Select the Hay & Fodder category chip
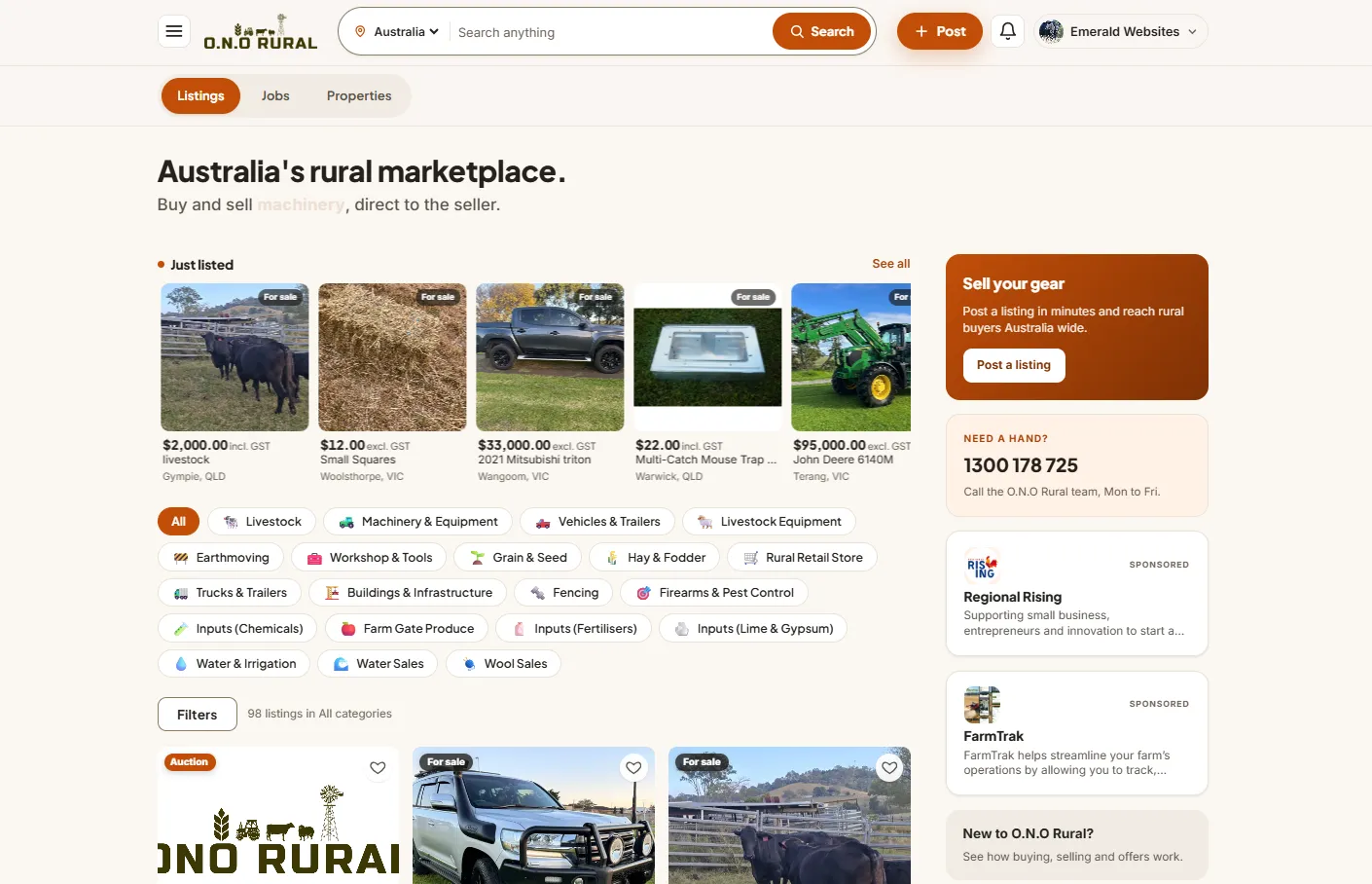This screenshot has height=884, width=1372. point(655,558)
